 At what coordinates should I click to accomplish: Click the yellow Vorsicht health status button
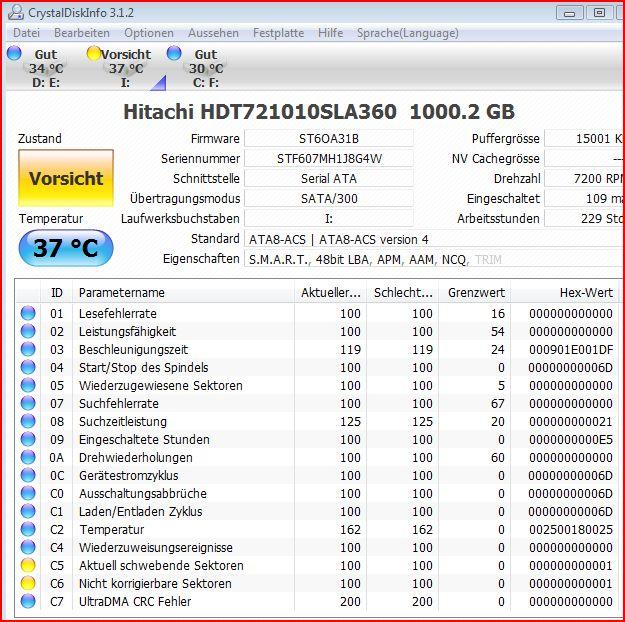tap(66, 178)
